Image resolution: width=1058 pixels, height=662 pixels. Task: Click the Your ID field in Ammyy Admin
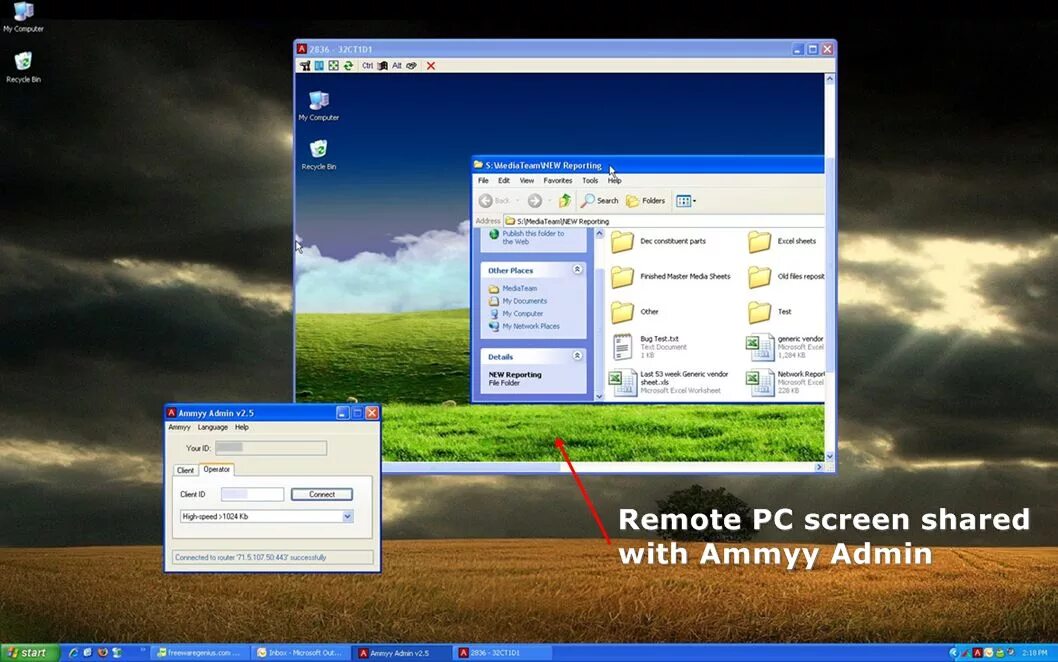271,447
